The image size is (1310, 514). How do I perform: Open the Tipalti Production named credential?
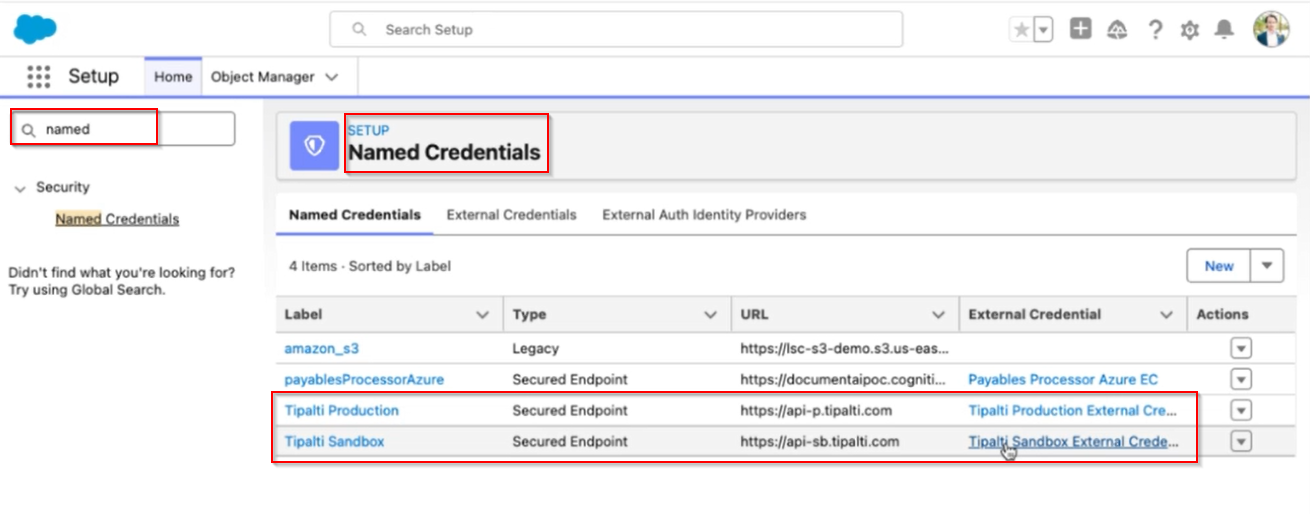(341, 410)
